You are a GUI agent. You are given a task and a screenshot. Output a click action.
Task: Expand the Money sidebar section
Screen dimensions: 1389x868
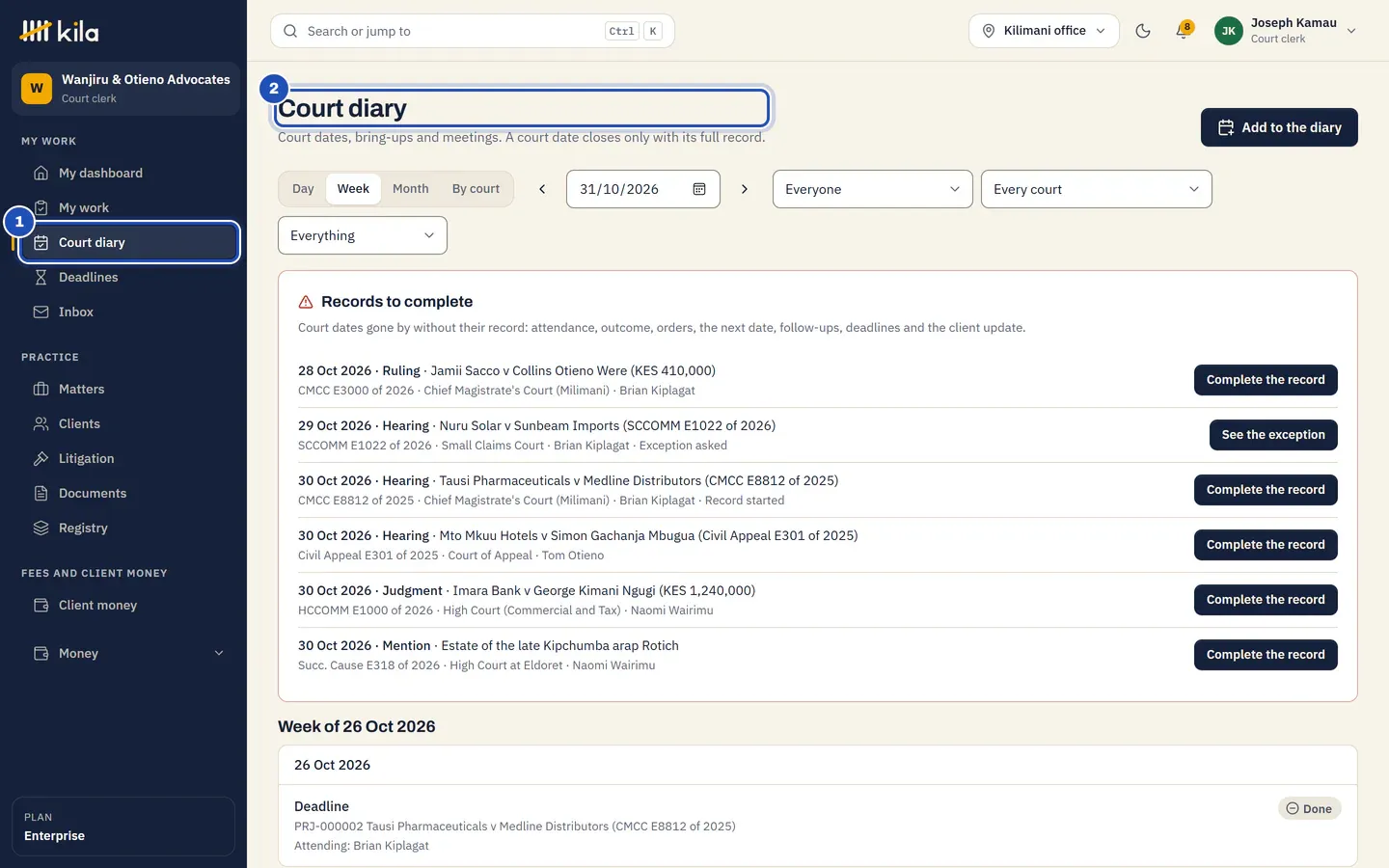pyautogui.click(x=127, y=653)
